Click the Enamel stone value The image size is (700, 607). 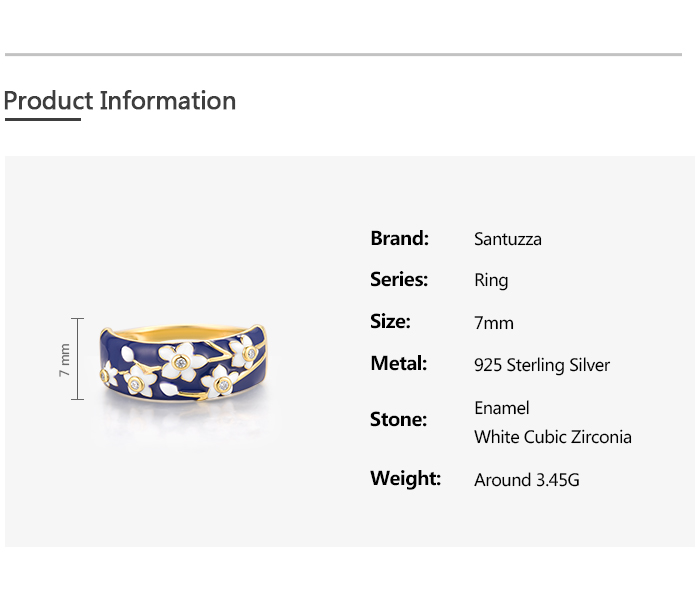point(501,408)
